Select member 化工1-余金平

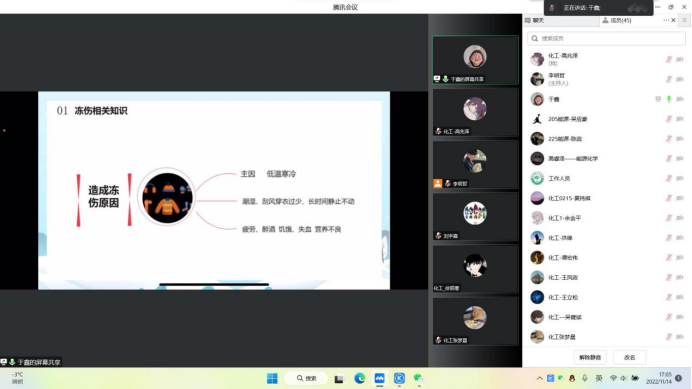607,218
